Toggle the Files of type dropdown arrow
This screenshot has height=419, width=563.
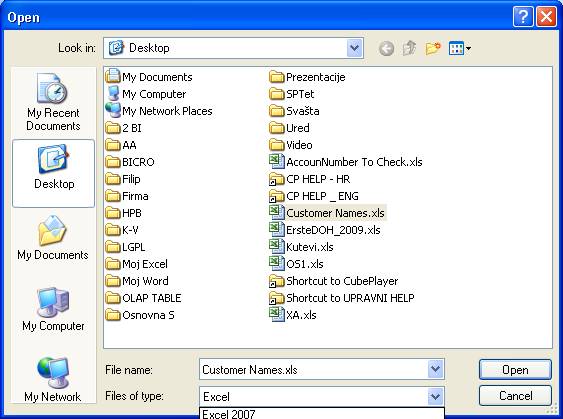[435, 396]
